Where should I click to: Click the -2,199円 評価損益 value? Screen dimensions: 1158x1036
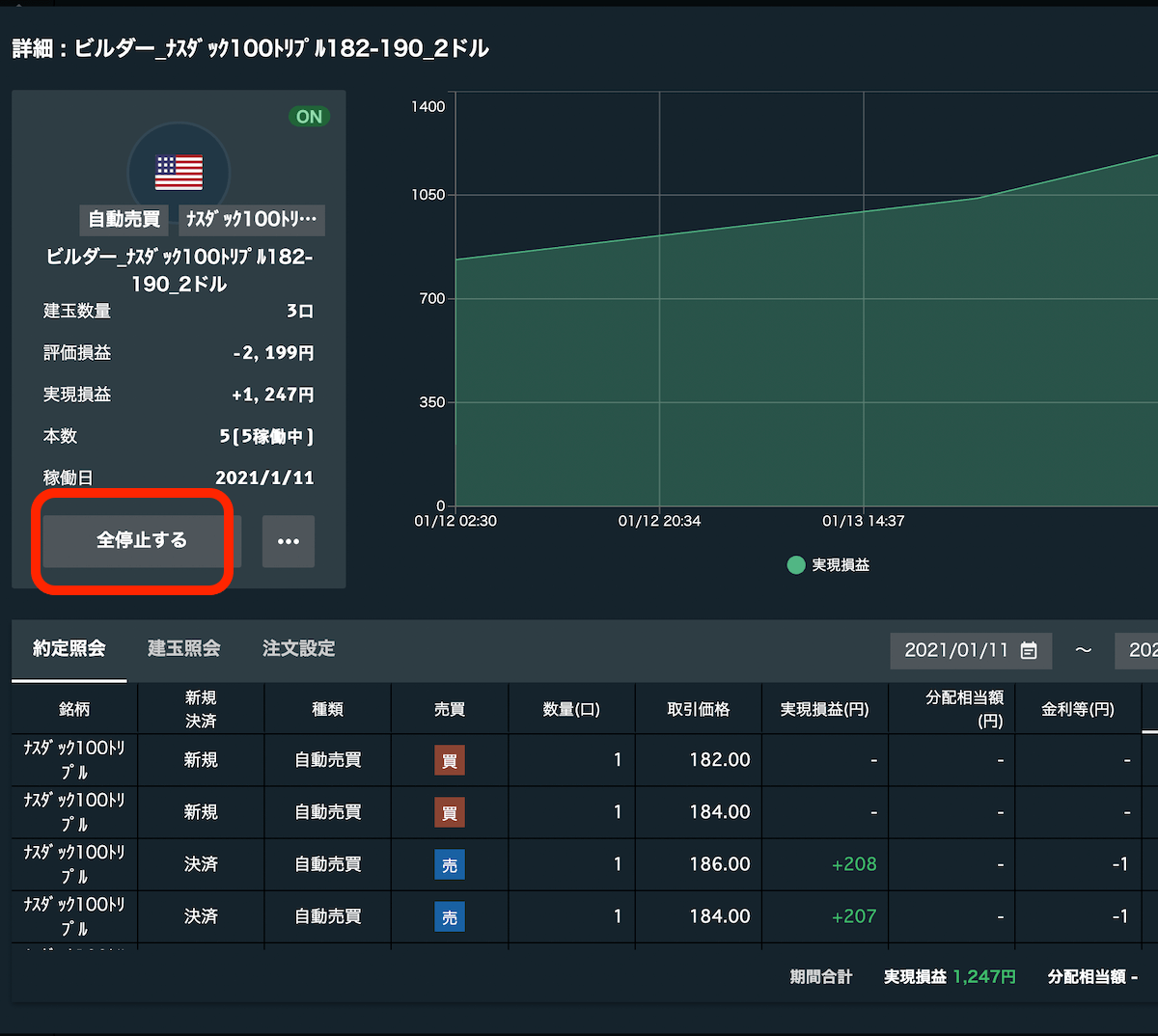[273, 353]
